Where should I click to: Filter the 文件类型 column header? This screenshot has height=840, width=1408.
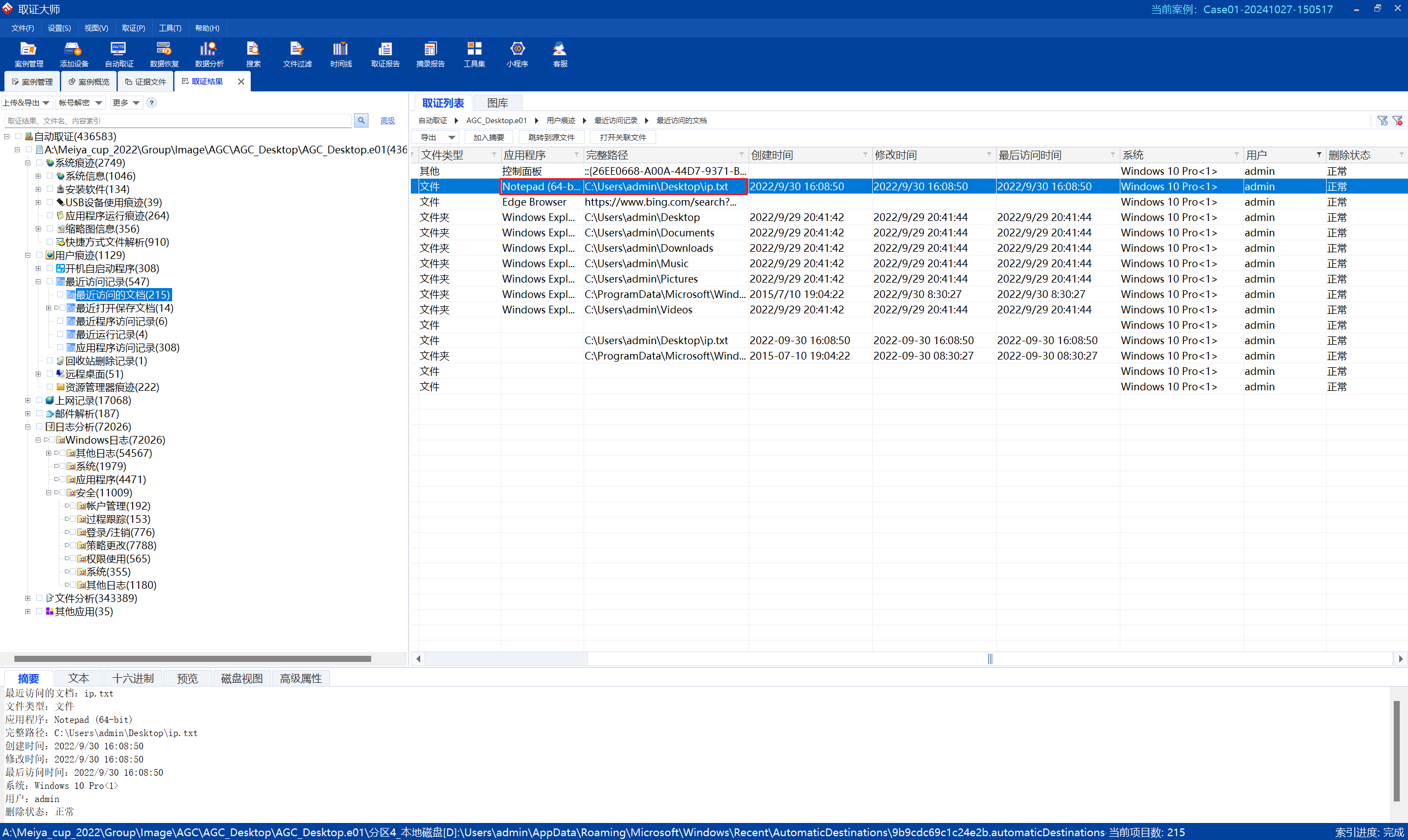[494, 154]
